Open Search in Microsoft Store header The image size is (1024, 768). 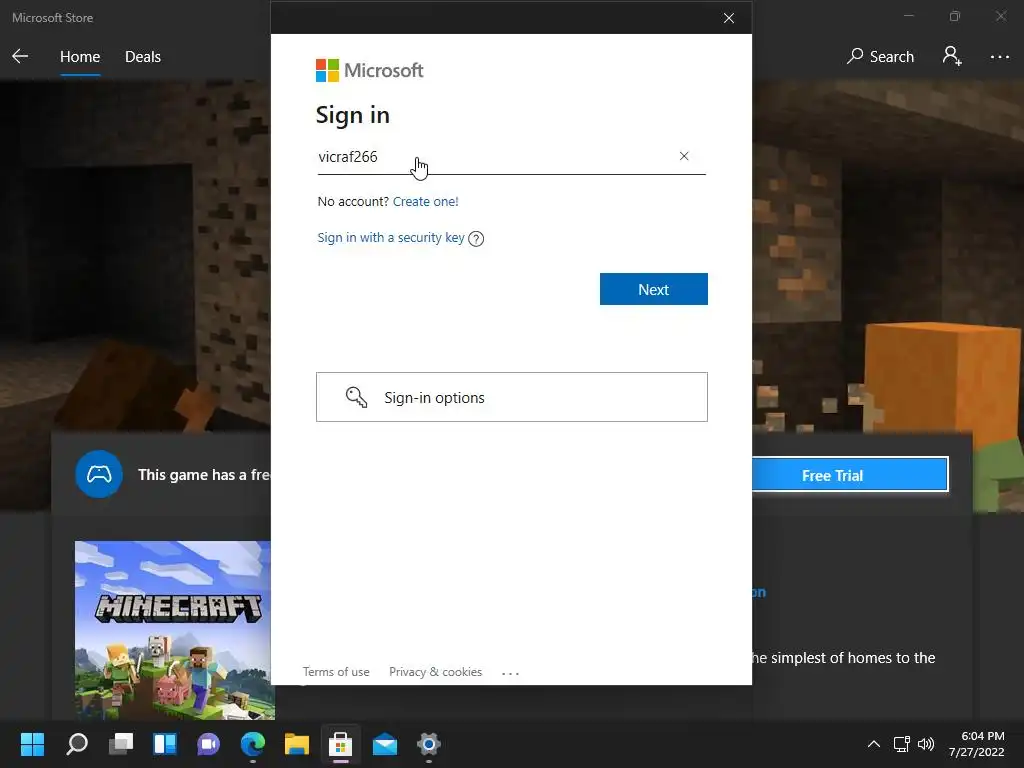(880, 57)
